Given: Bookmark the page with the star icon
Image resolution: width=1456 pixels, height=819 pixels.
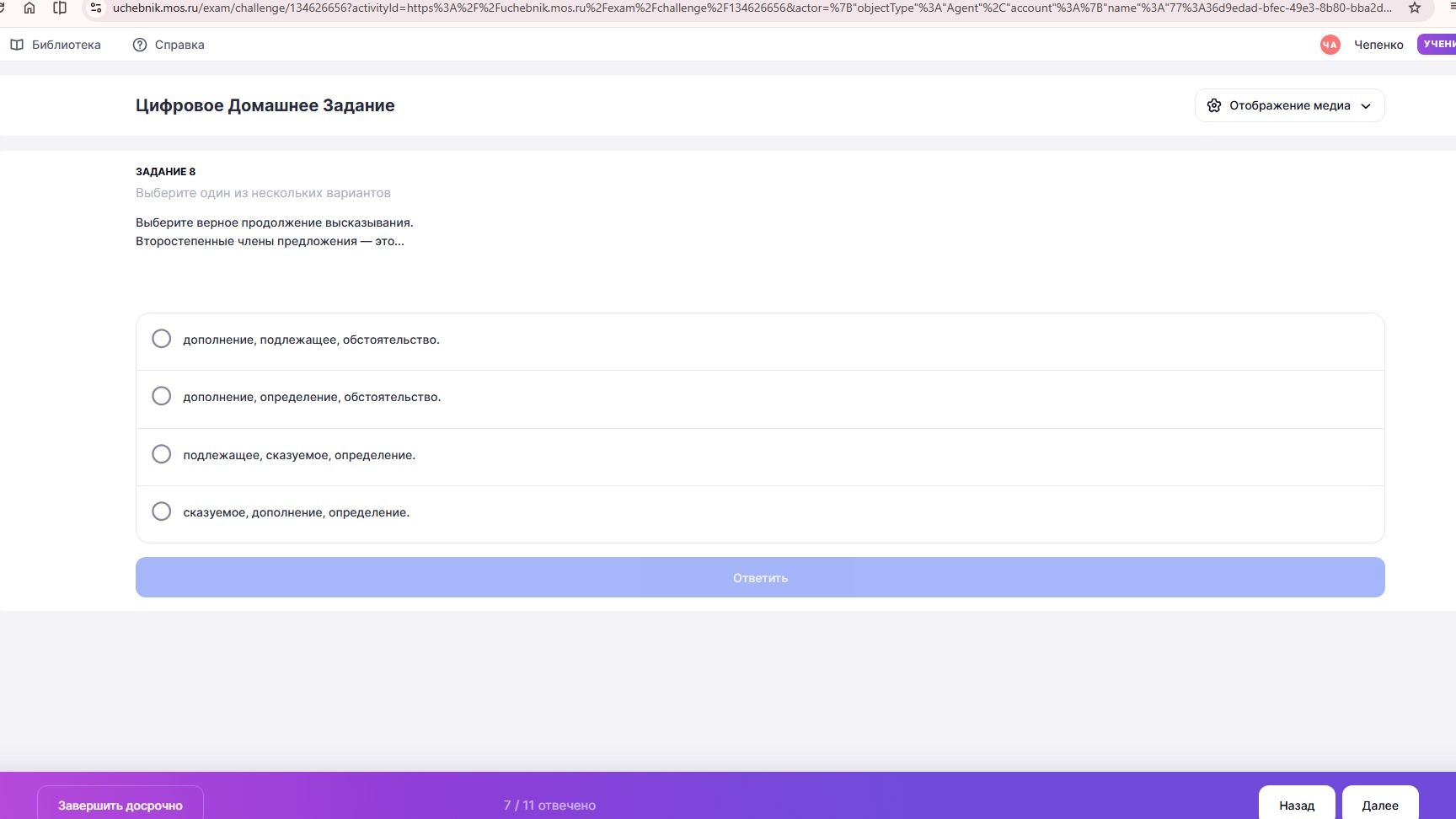Looking at the screenshot, I should point(1415,8).
